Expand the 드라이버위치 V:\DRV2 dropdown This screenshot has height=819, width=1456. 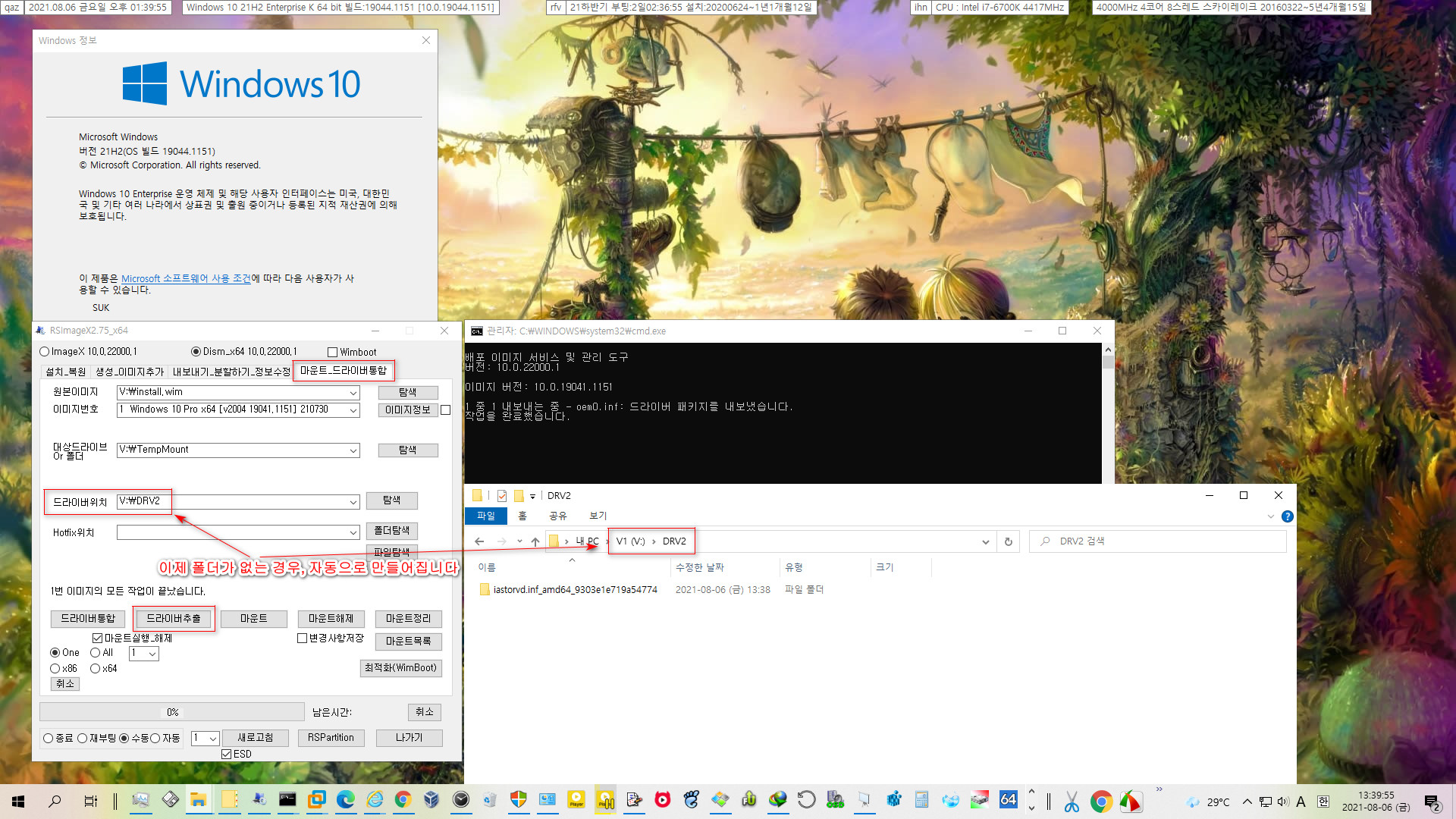[x=353, y=502]
